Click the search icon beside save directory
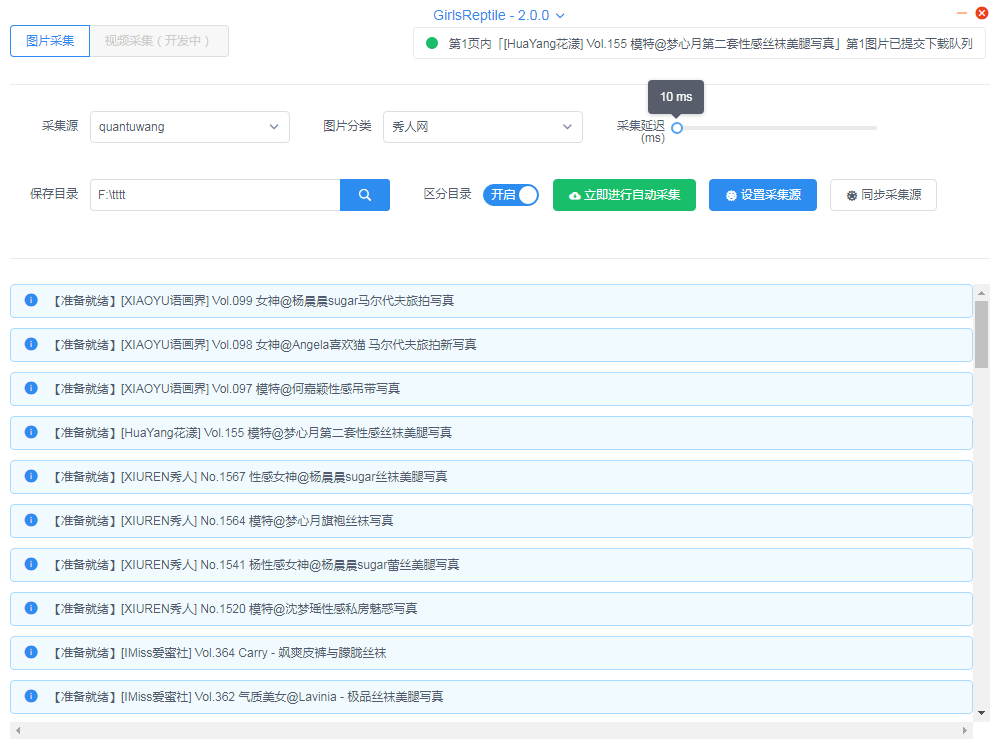Viewport: 1000px width, 750px height. pyautogui.click(x=365, y=195)
